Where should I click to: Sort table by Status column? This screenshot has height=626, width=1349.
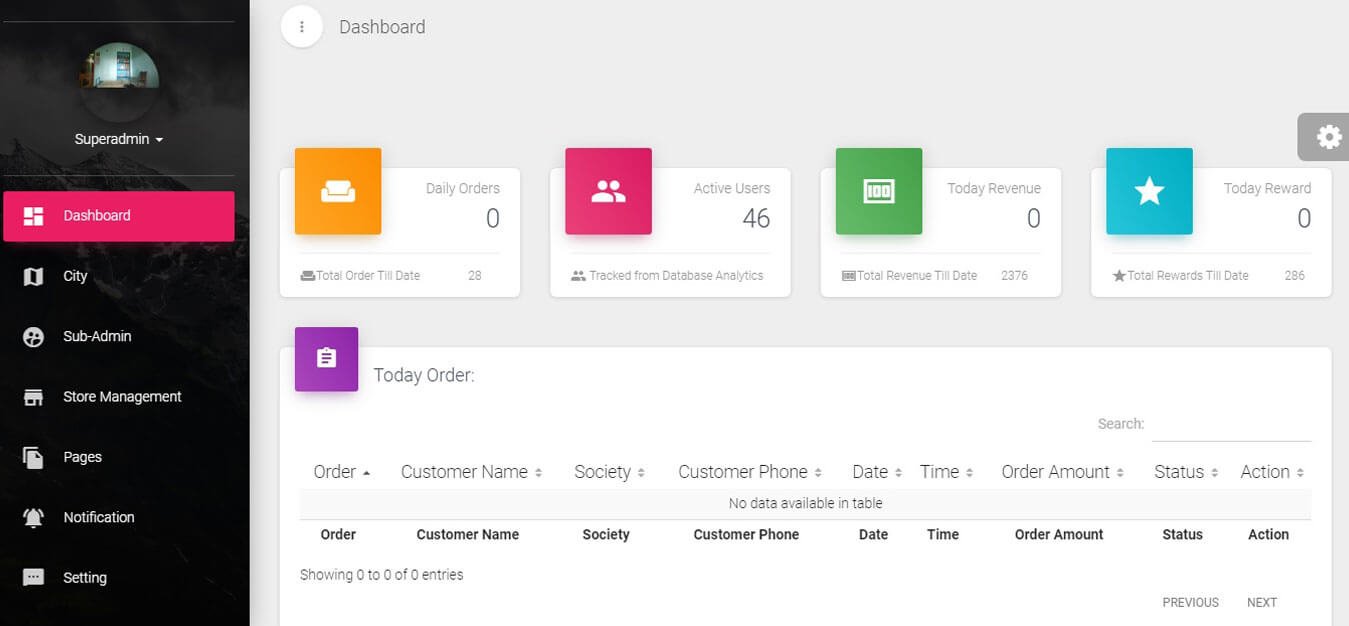coord(1185,472)
